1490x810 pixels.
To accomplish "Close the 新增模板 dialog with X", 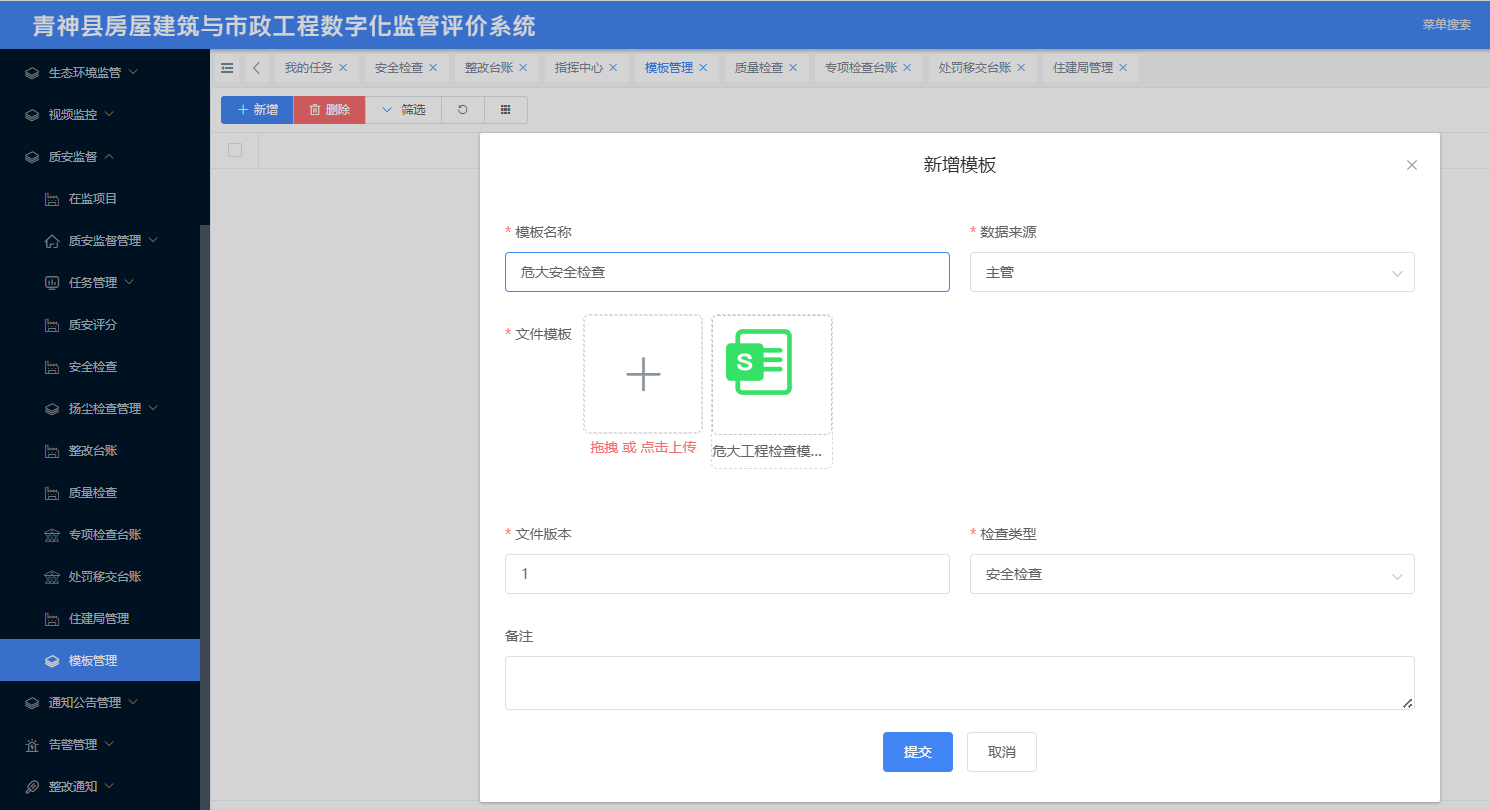I will coord(1412,165).
